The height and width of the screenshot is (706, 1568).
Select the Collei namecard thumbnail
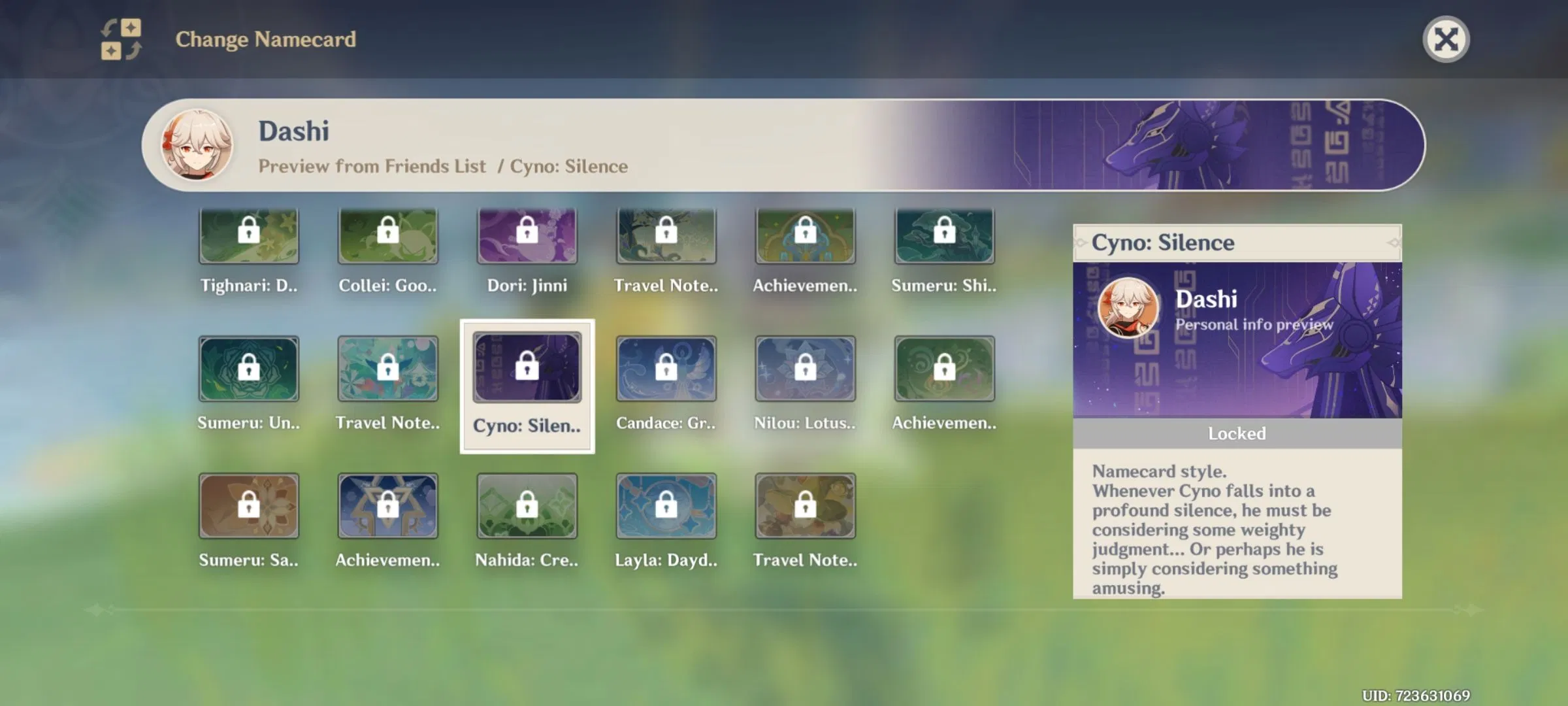tap(387, 236)
